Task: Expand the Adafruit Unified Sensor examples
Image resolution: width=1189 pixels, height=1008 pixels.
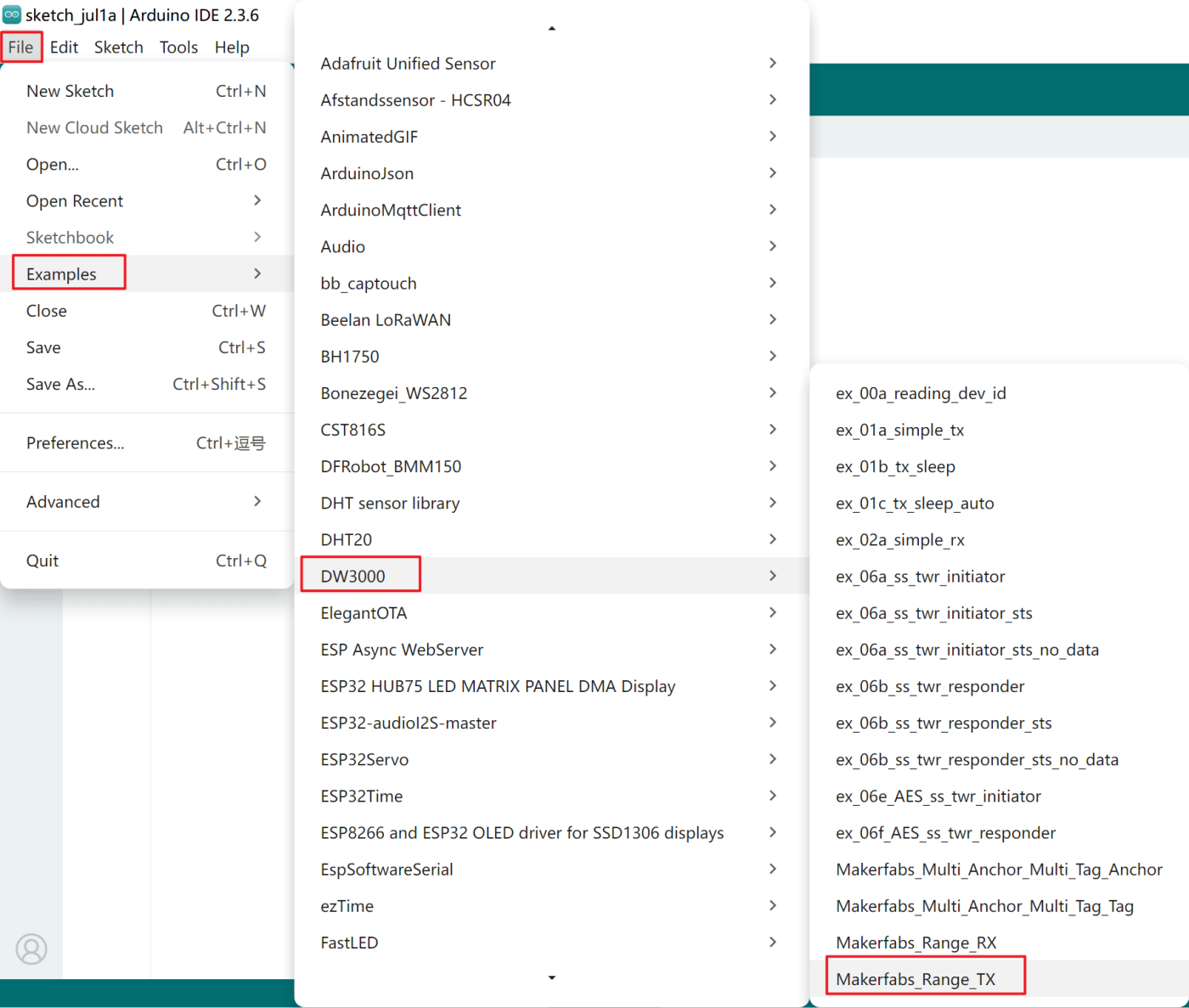Action: (x=552, y=64)
